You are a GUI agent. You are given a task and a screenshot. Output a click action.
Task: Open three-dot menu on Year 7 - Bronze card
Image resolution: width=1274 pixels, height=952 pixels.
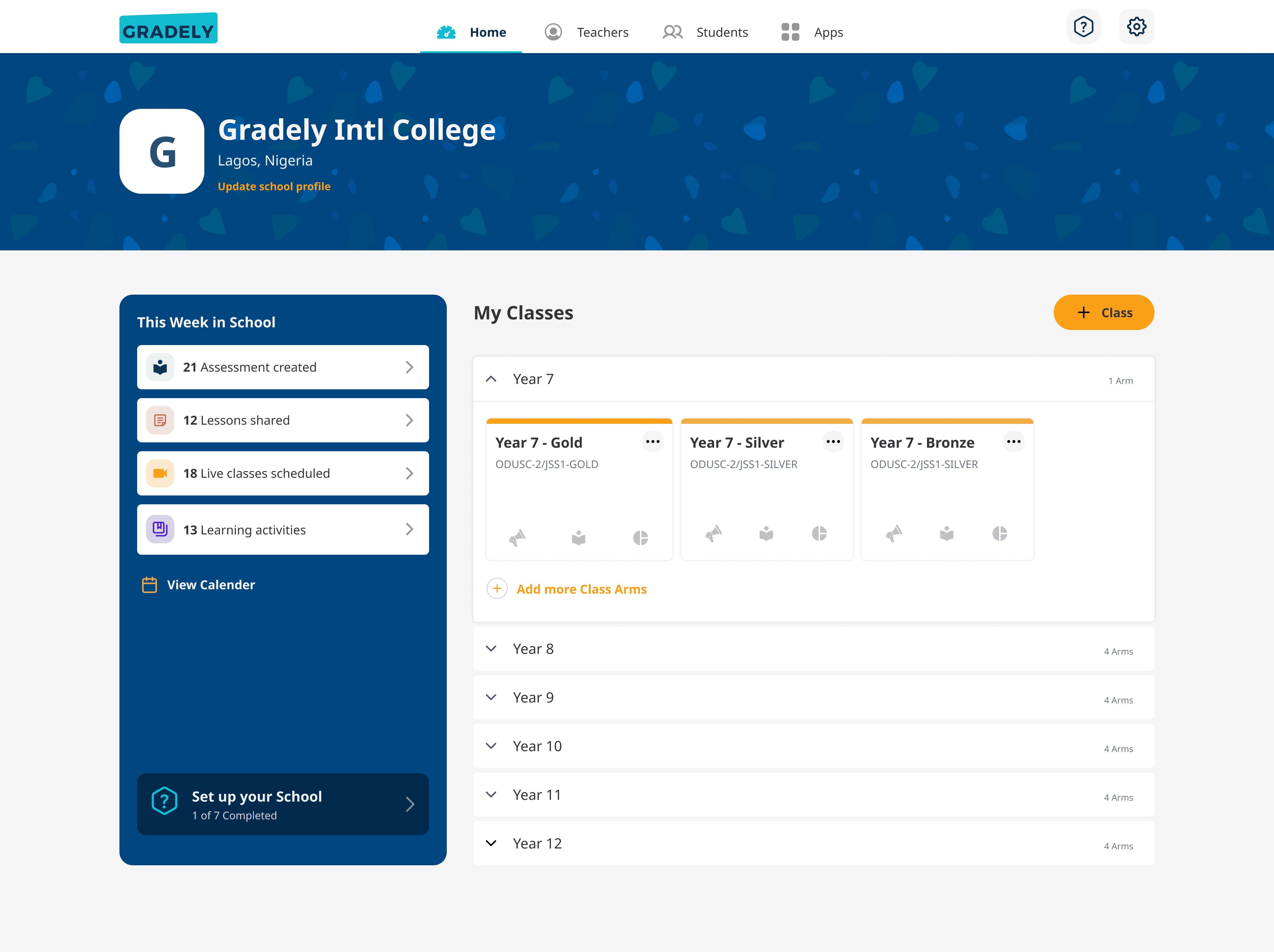coord(1013,442)
